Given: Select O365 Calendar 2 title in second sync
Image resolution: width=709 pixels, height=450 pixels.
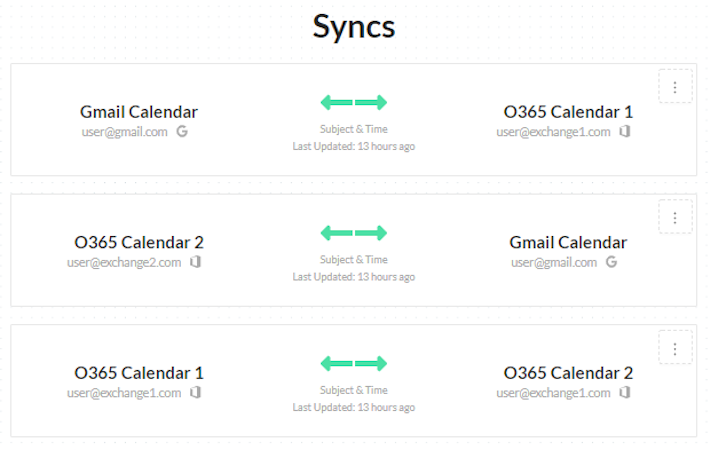Looking at the screenshot, I should [x=139, y=242].
